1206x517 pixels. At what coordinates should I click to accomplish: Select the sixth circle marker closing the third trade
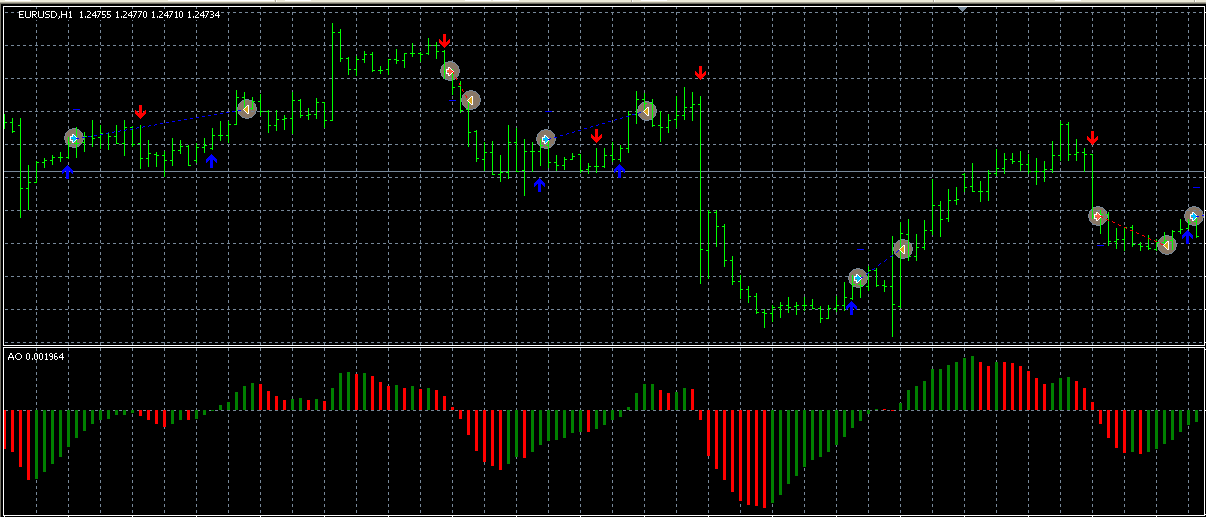(647, 110)
